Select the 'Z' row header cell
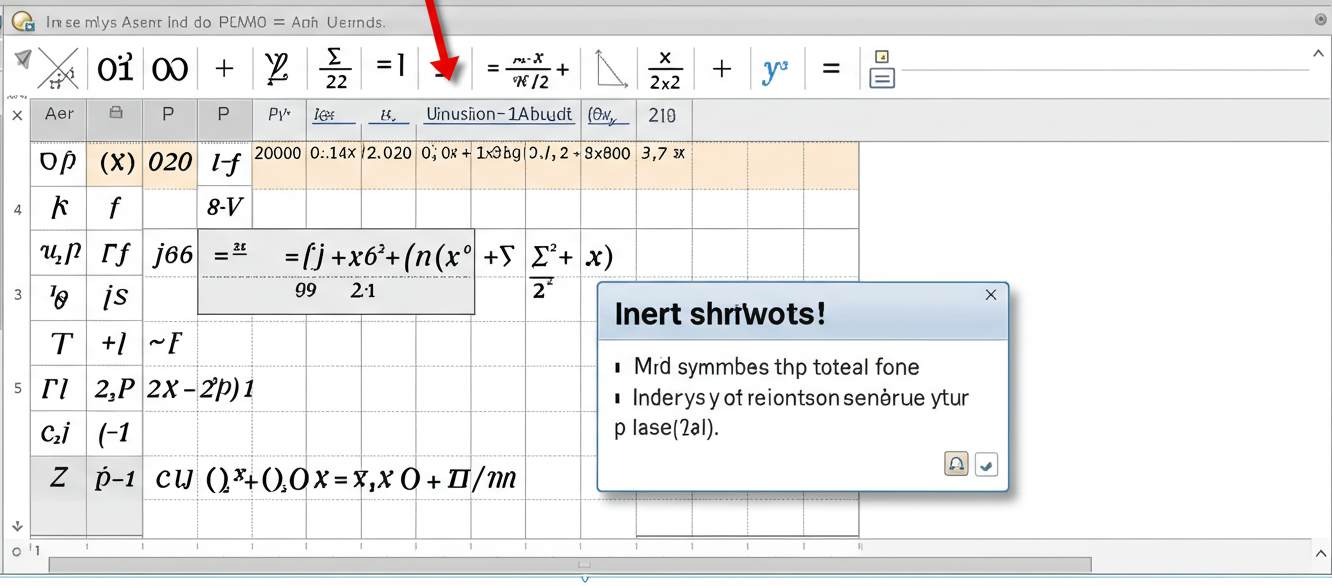Screen dimensions: 1332x586 point(59,478)
